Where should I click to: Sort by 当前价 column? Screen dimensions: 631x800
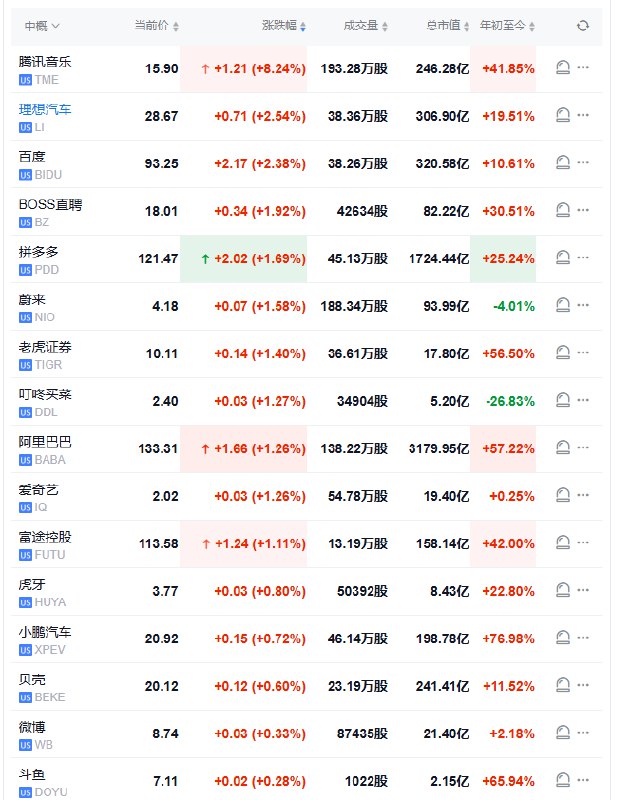click(156, 26)
